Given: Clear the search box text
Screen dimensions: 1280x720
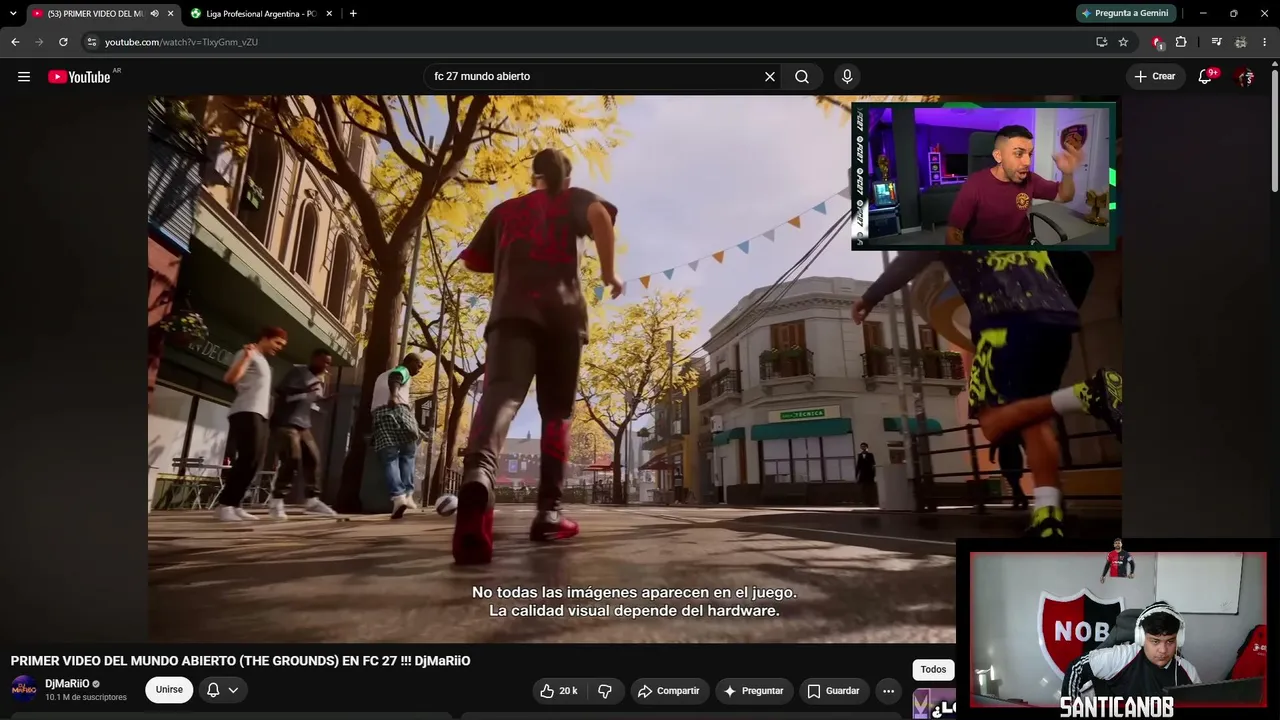Looking at the screenshot, I should (770, 77).
